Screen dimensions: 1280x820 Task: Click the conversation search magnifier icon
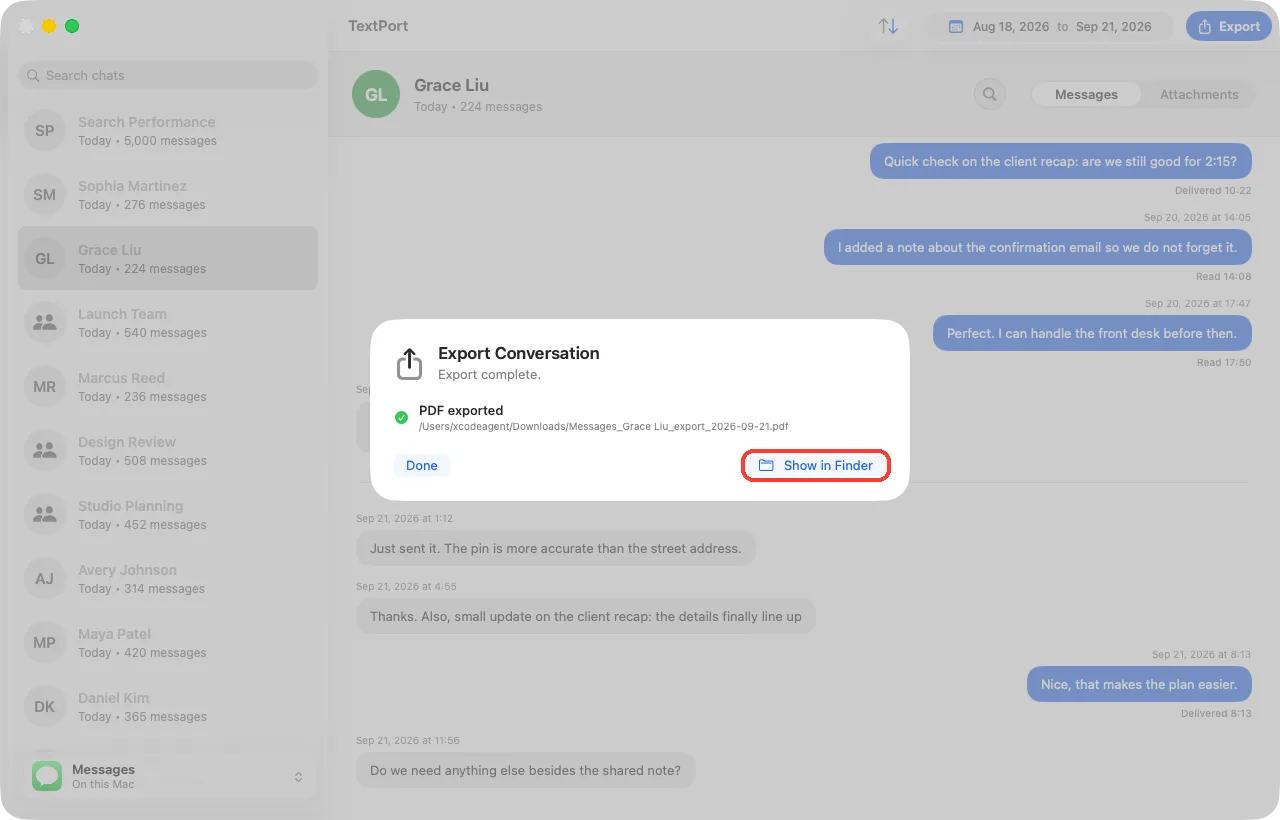pos(989,94)
